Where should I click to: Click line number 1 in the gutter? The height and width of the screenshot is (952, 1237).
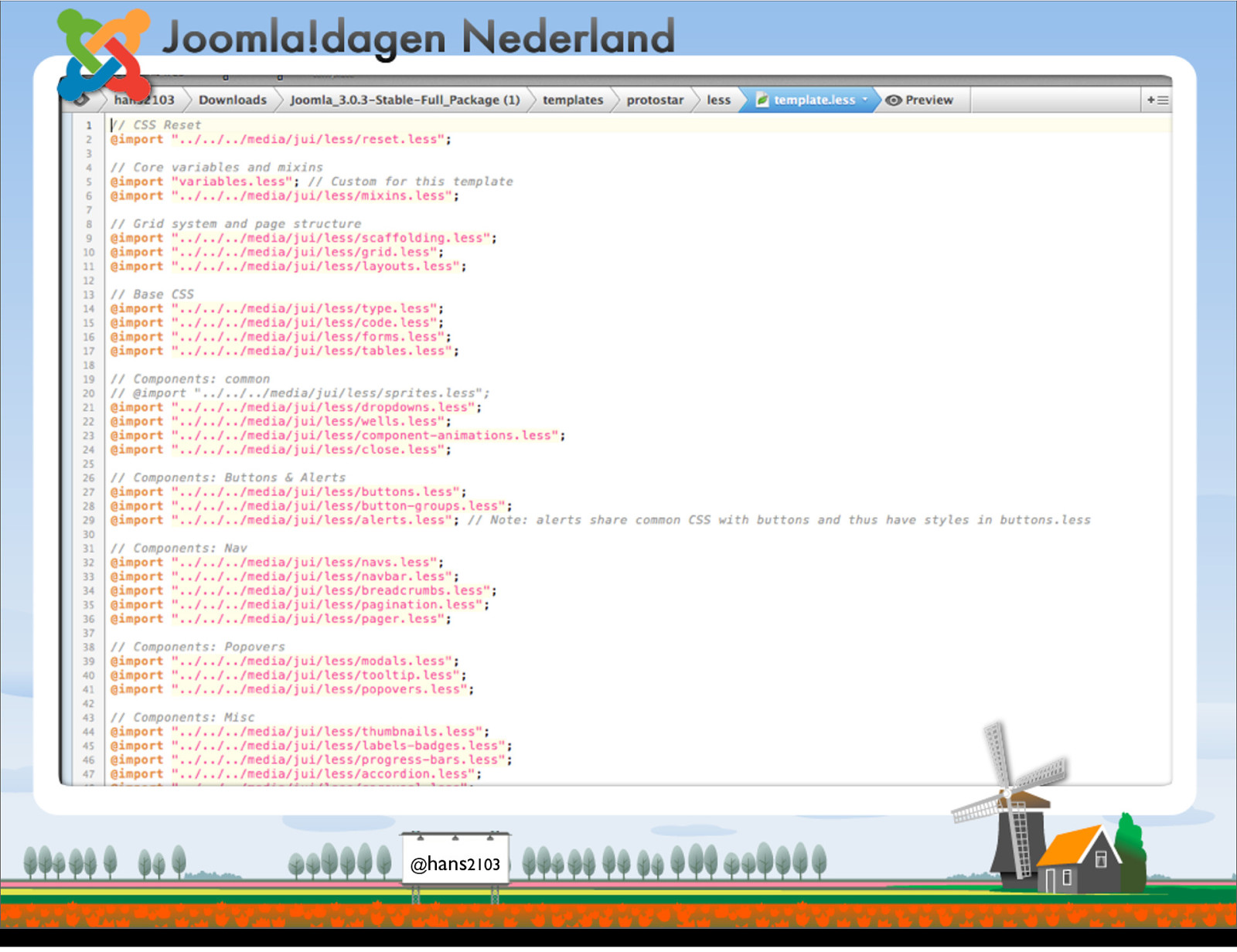pos(89,125)
